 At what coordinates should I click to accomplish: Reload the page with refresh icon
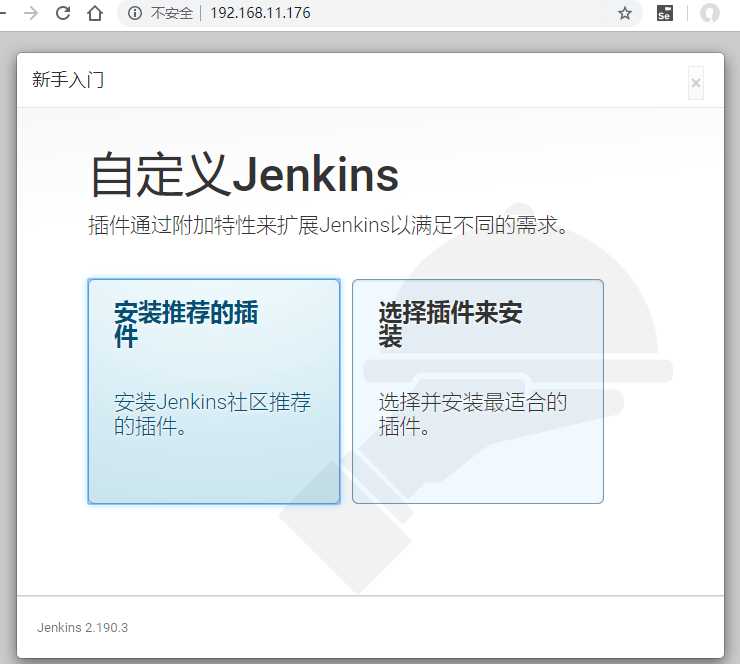(63, 13)
